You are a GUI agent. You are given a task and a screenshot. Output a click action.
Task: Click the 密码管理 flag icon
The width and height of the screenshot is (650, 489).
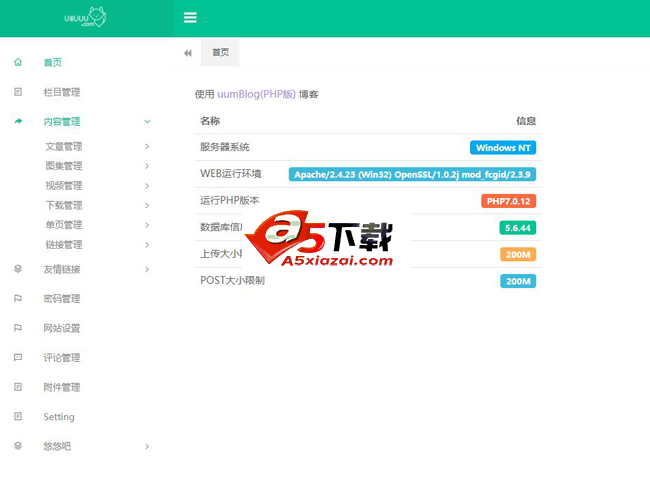pos(18,298)
